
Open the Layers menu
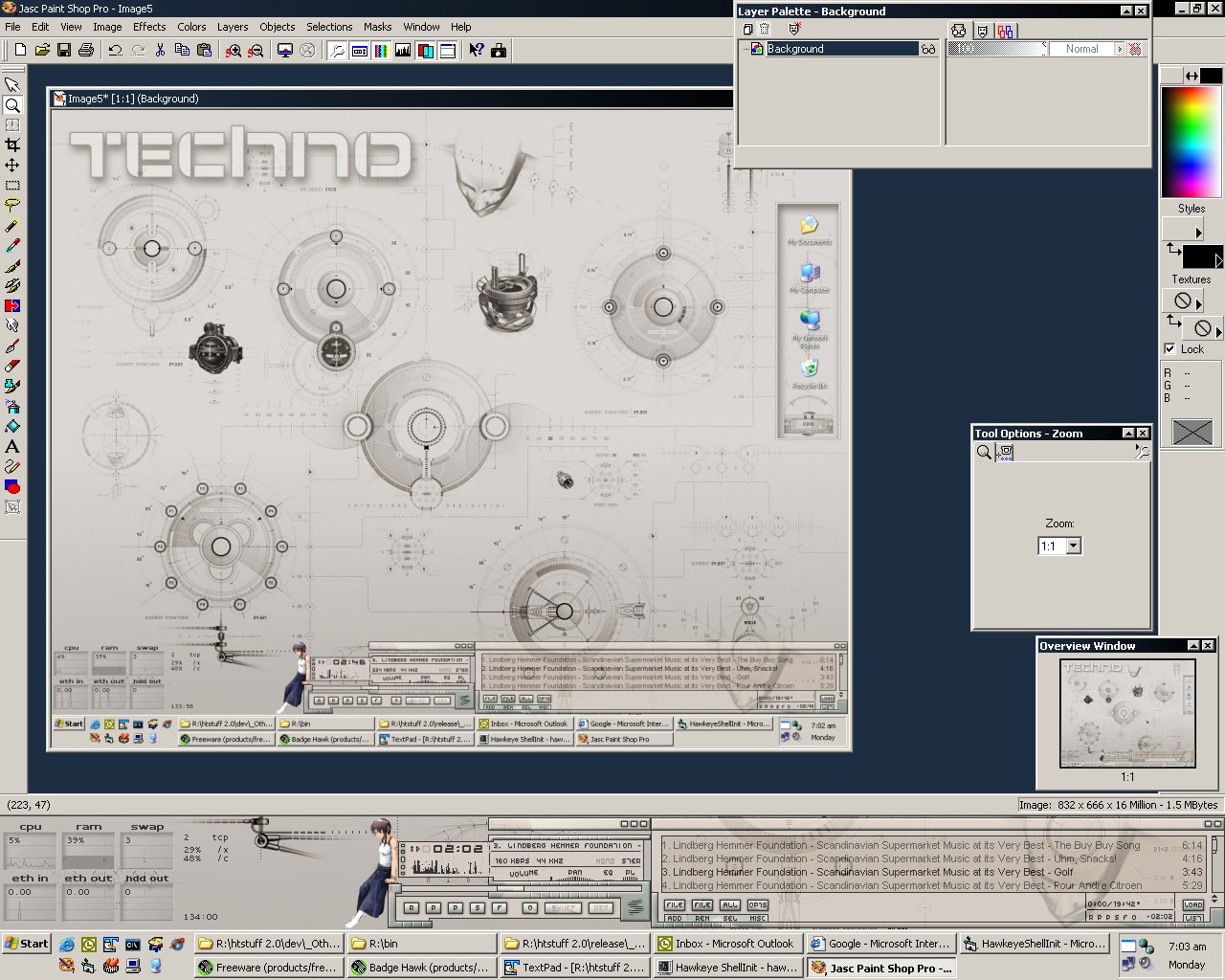pos(232,27)
